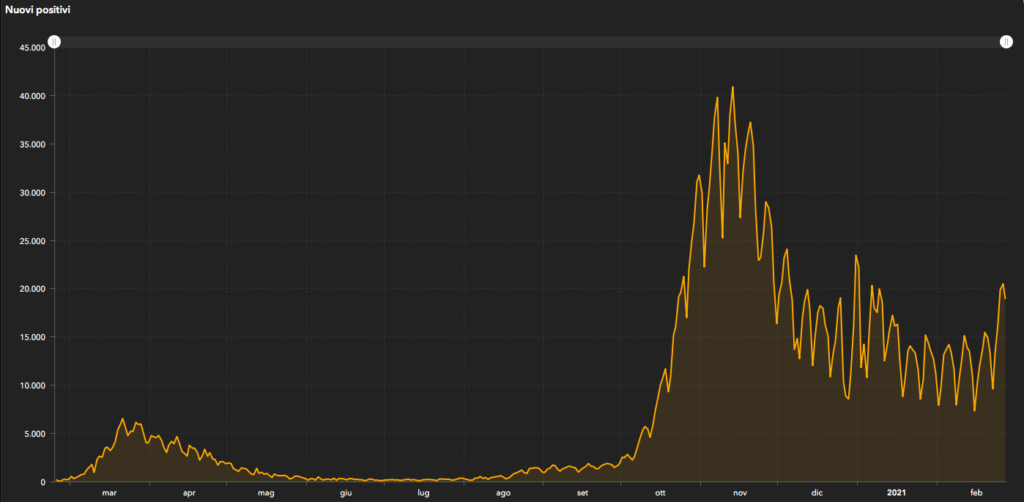Click the middle of the range slider track
The image size is (1024, 502).
coord(530,42)
